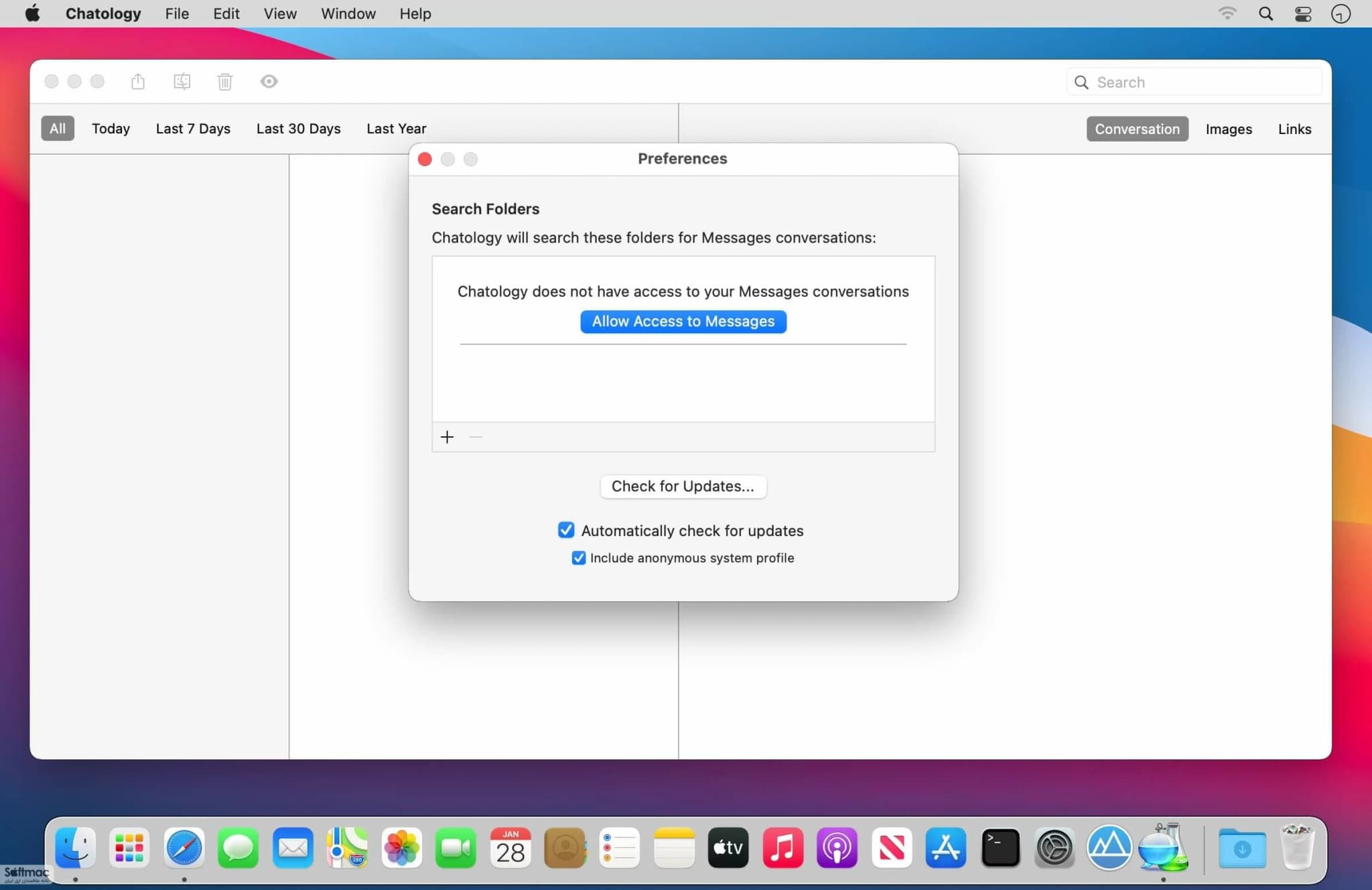Open Spotlight search from menu bar
This screenshot has height=890, width=1372.
point(1265,13)
